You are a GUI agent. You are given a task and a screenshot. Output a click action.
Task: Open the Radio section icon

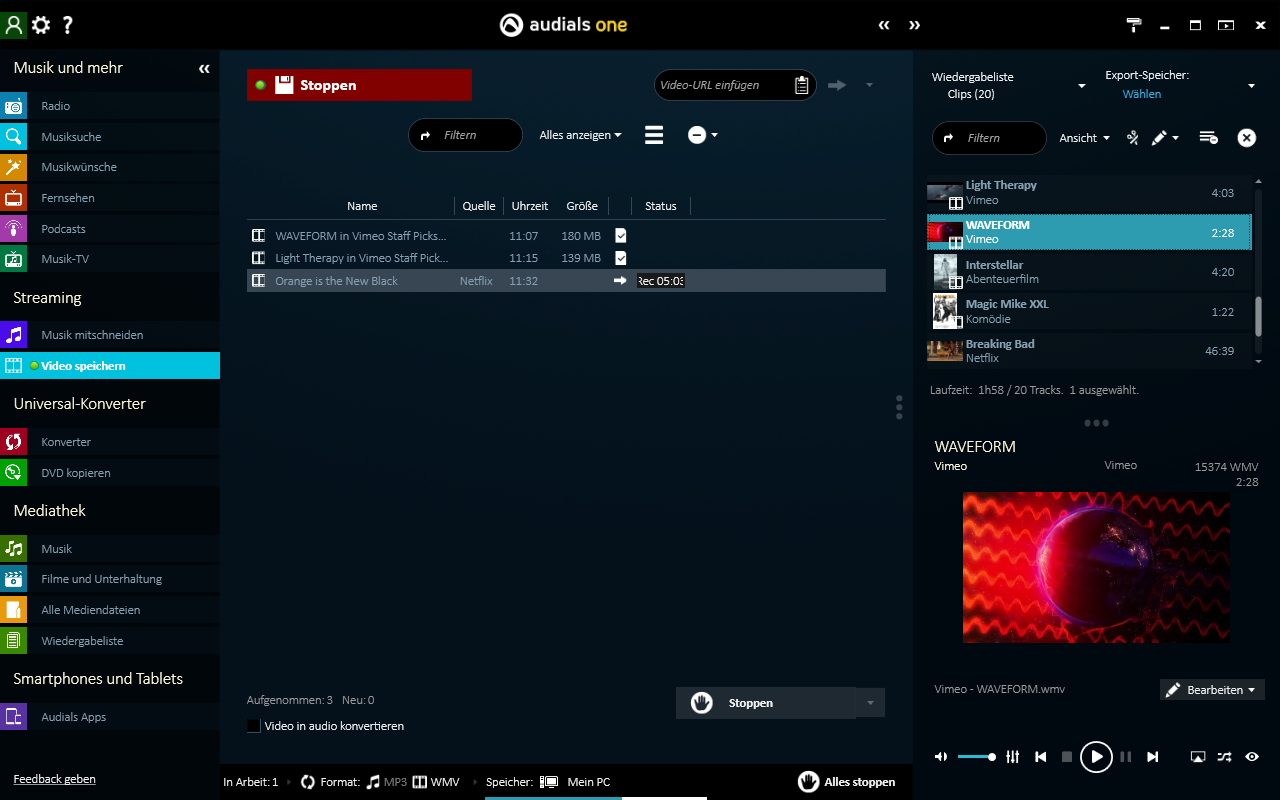tap(14, 106)
